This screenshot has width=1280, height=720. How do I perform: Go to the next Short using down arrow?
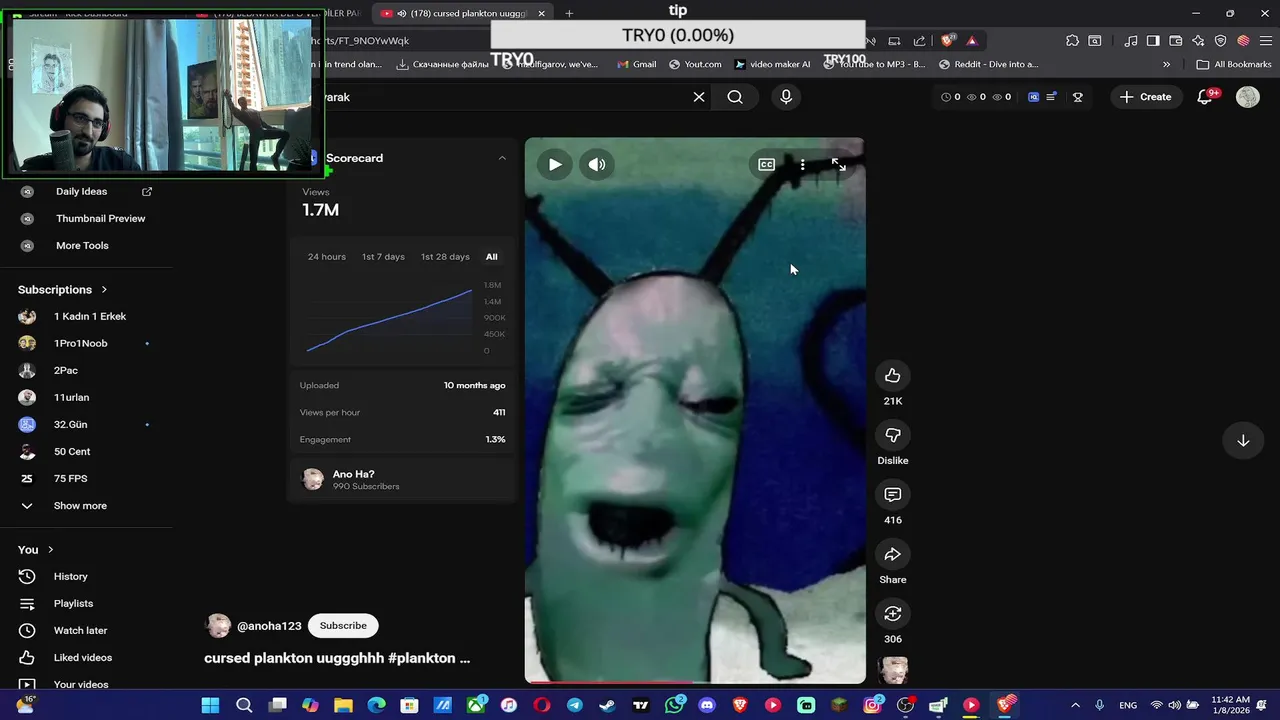point(1243,441)
